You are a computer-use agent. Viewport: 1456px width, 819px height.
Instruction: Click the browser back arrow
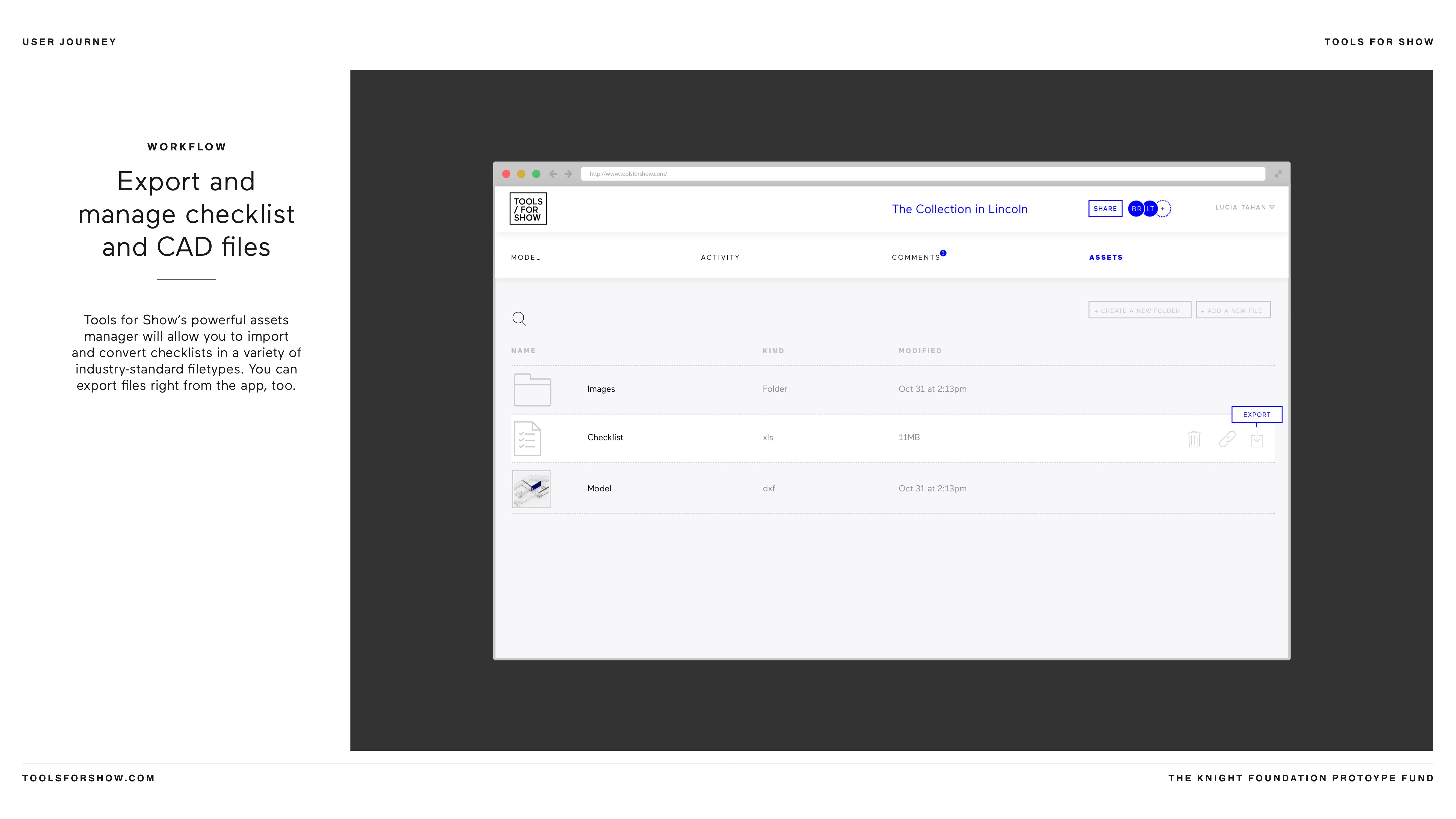click(553, 174)
